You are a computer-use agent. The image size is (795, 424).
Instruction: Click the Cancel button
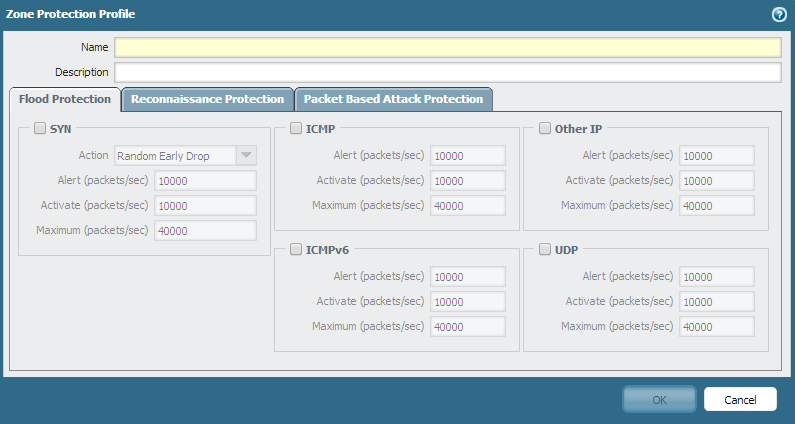click(740, 399)
